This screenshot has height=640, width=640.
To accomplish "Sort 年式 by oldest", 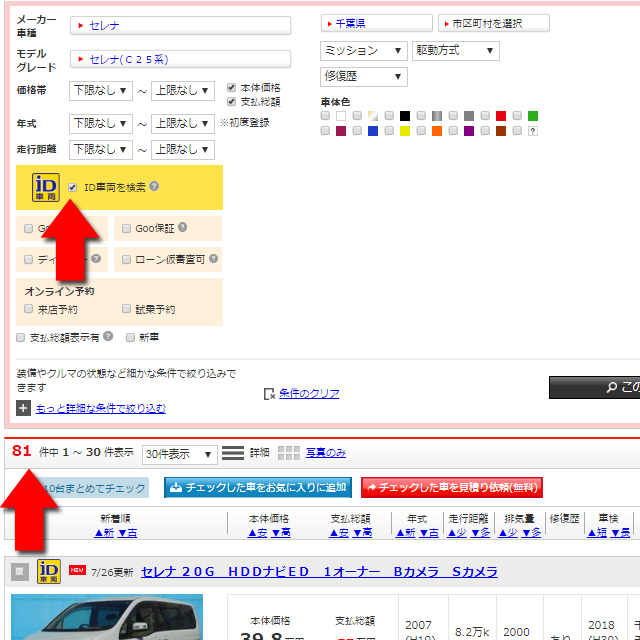I will click(429, 533).
